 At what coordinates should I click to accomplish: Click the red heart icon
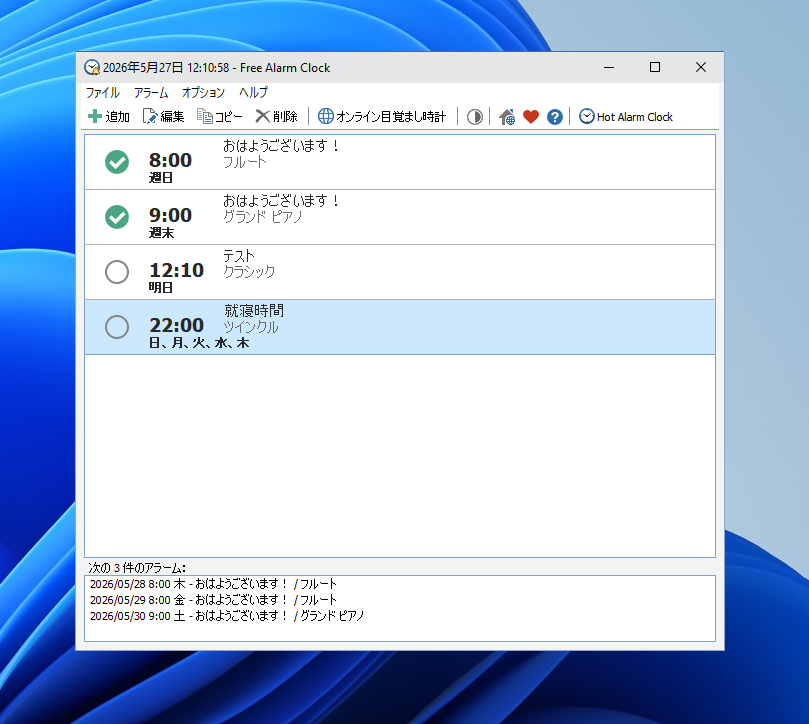click(530, 117)
